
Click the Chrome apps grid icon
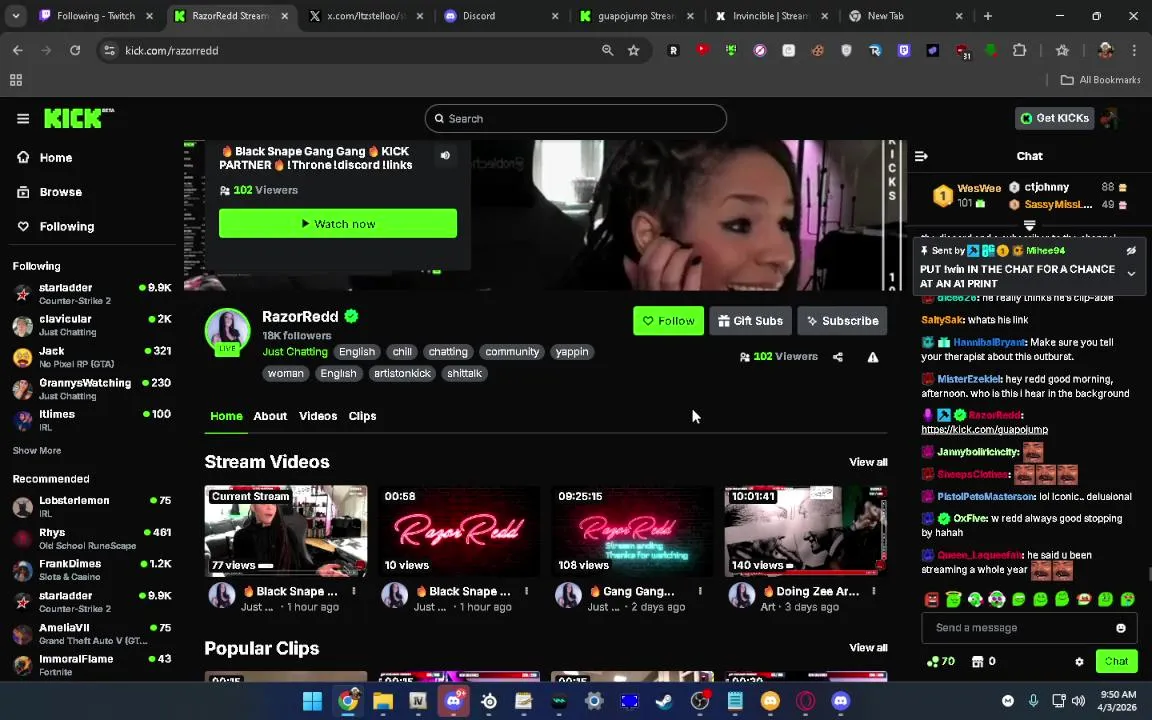coord(15,79)
